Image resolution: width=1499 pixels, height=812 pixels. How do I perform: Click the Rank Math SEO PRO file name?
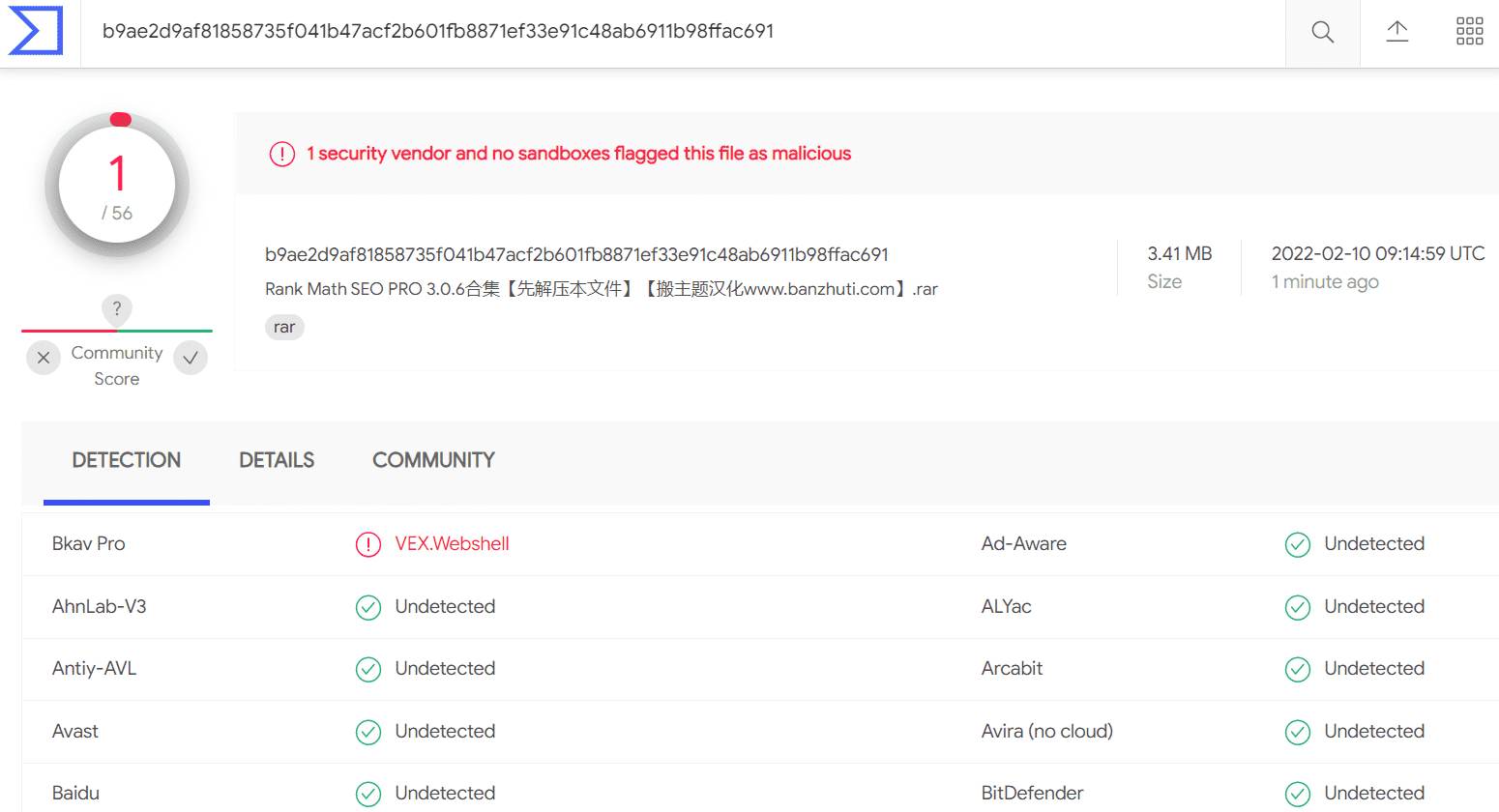click(602, 289)
